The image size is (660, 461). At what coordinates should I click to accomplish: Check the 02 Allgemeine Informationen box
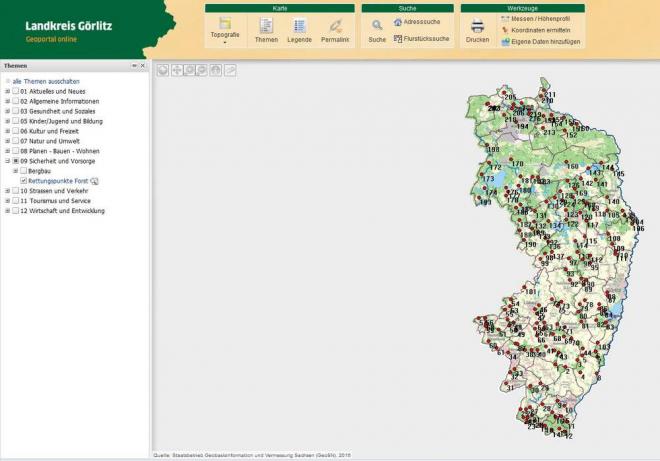[16, 101]
